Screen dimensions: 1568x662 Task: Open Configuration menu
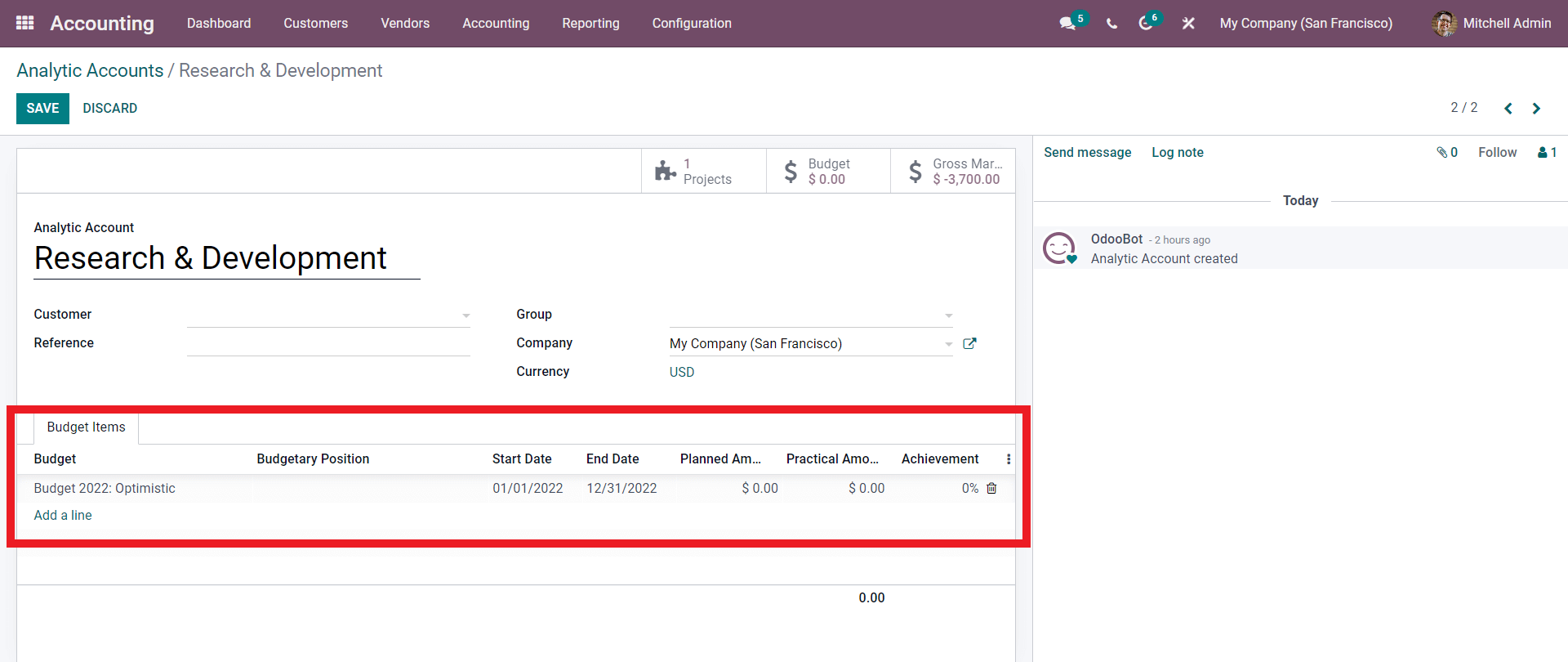[x=692, y=23]
